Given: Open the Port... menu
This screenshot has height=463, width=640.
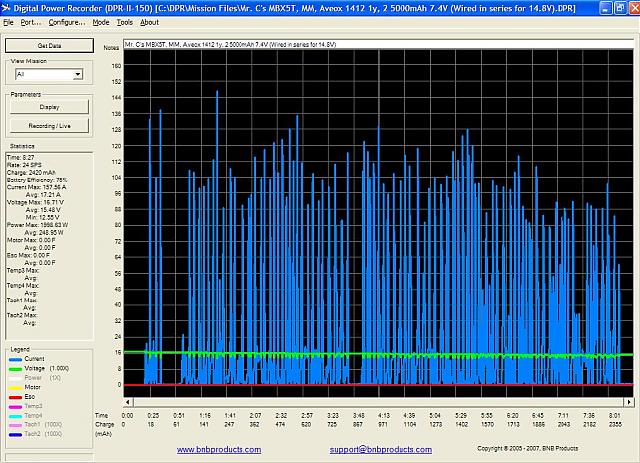Looking at the screenshot, I should (x=30, y=21).
